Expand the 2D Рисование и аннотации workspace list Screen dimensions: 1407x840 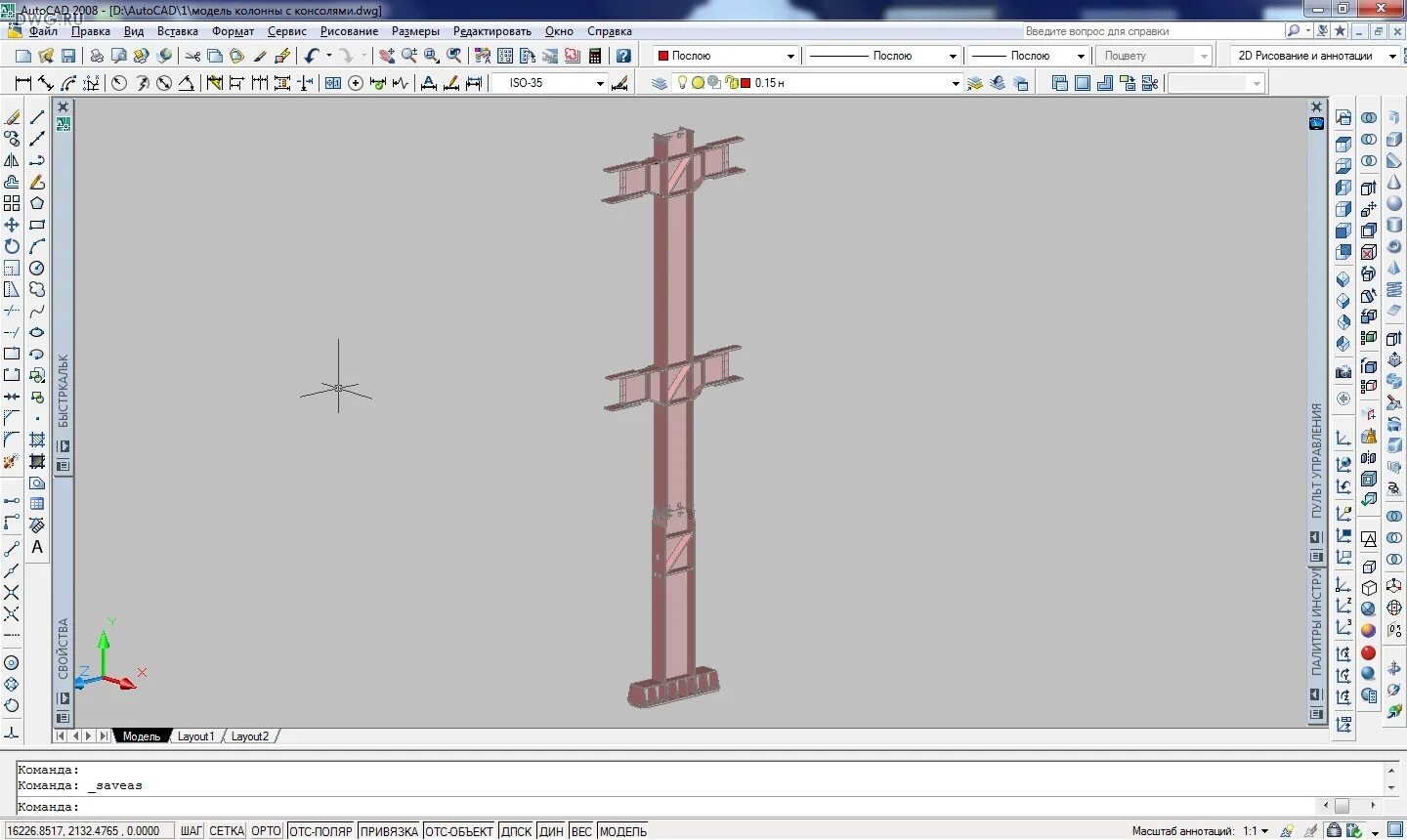click(1391, 55)
